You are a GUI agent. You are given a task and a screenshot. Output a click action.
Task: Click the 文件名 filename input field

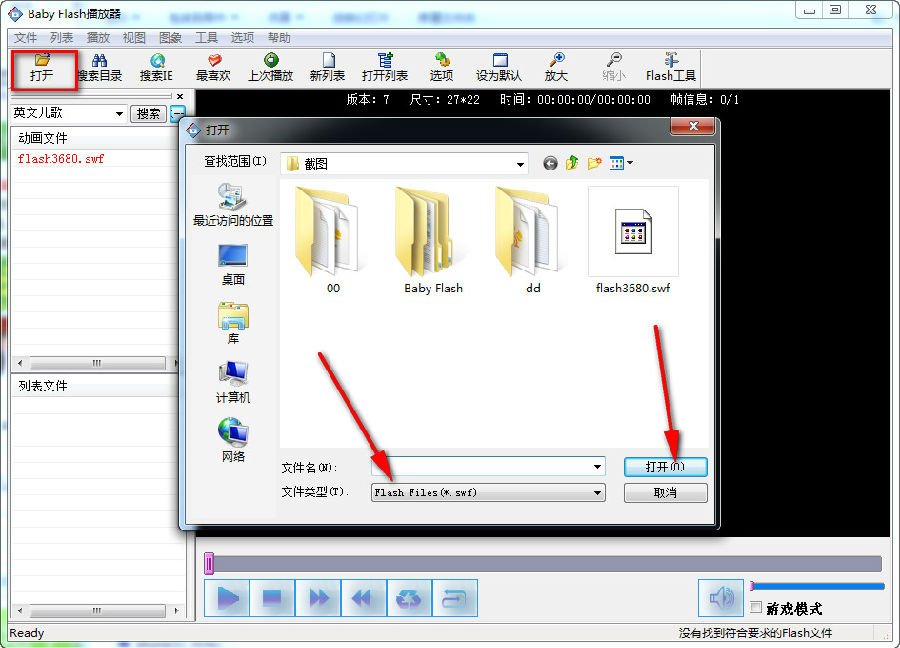tap(488, 467)
